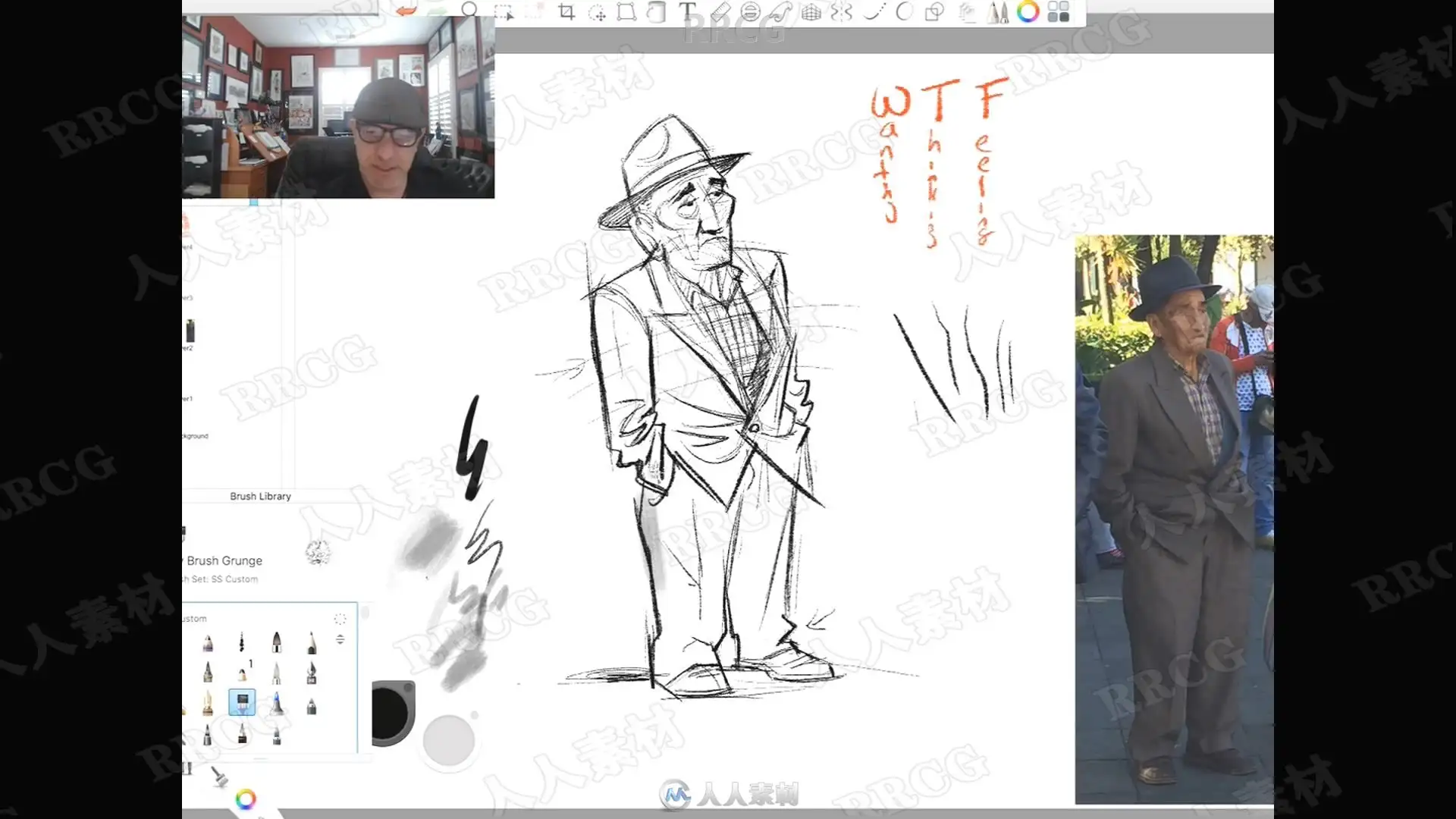Click the orange Undo arrow

[406, 11]
